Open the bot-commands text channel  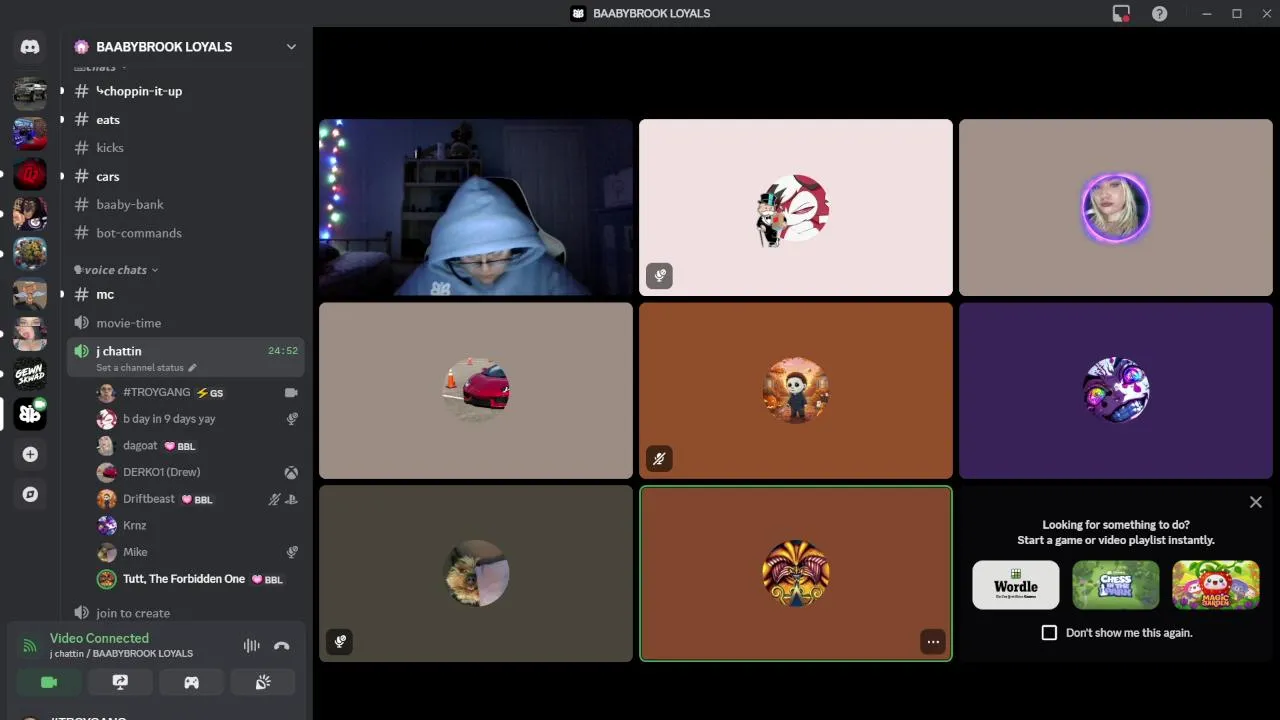coord(186,233)
